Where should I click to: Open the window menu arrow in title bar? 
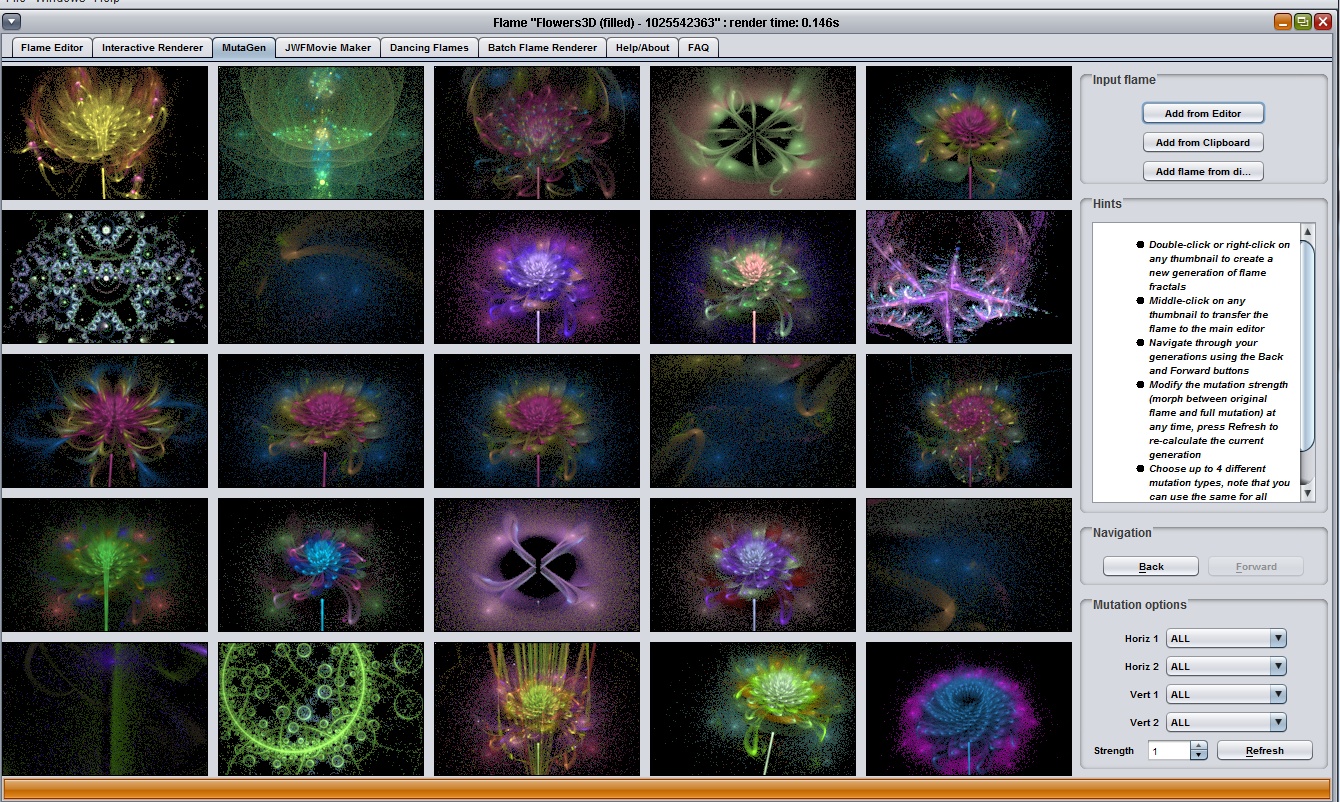[12, 22]
